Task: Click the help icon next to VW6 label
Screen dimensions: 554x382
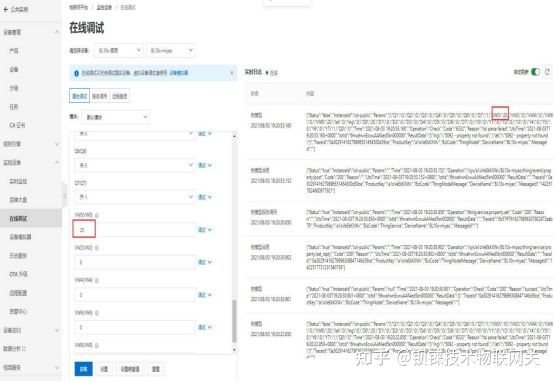Action: [x=97, y=313]
